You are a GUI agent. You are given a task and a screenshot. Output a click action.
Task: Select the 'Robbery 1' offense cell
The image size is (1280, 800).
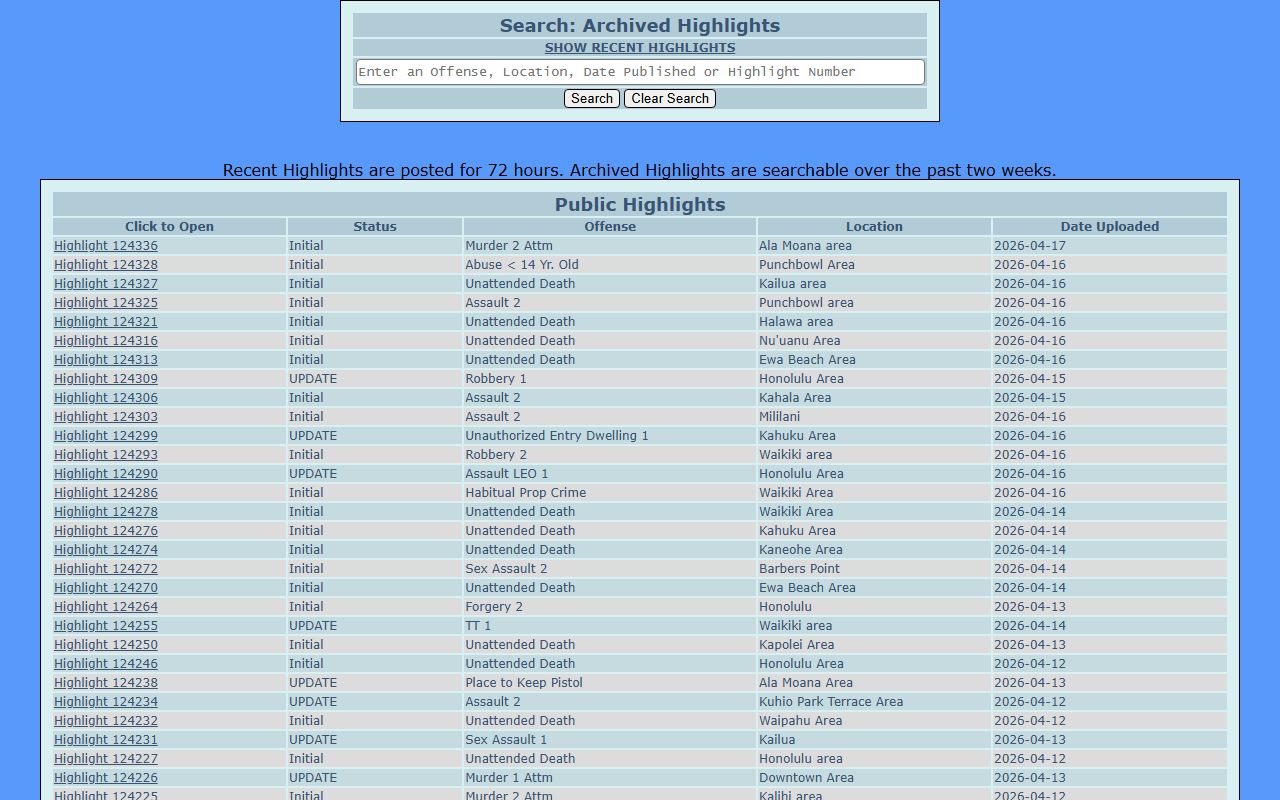(610, 379)
